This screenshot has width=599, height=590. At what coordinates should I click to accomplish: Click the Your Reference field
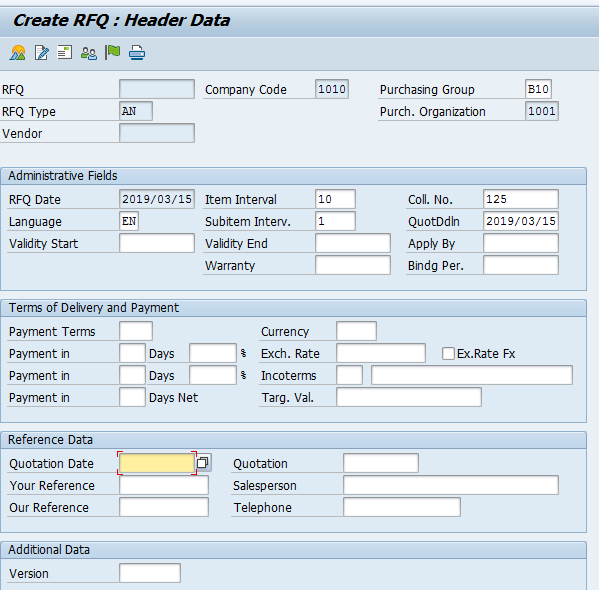tap(164, 485)
